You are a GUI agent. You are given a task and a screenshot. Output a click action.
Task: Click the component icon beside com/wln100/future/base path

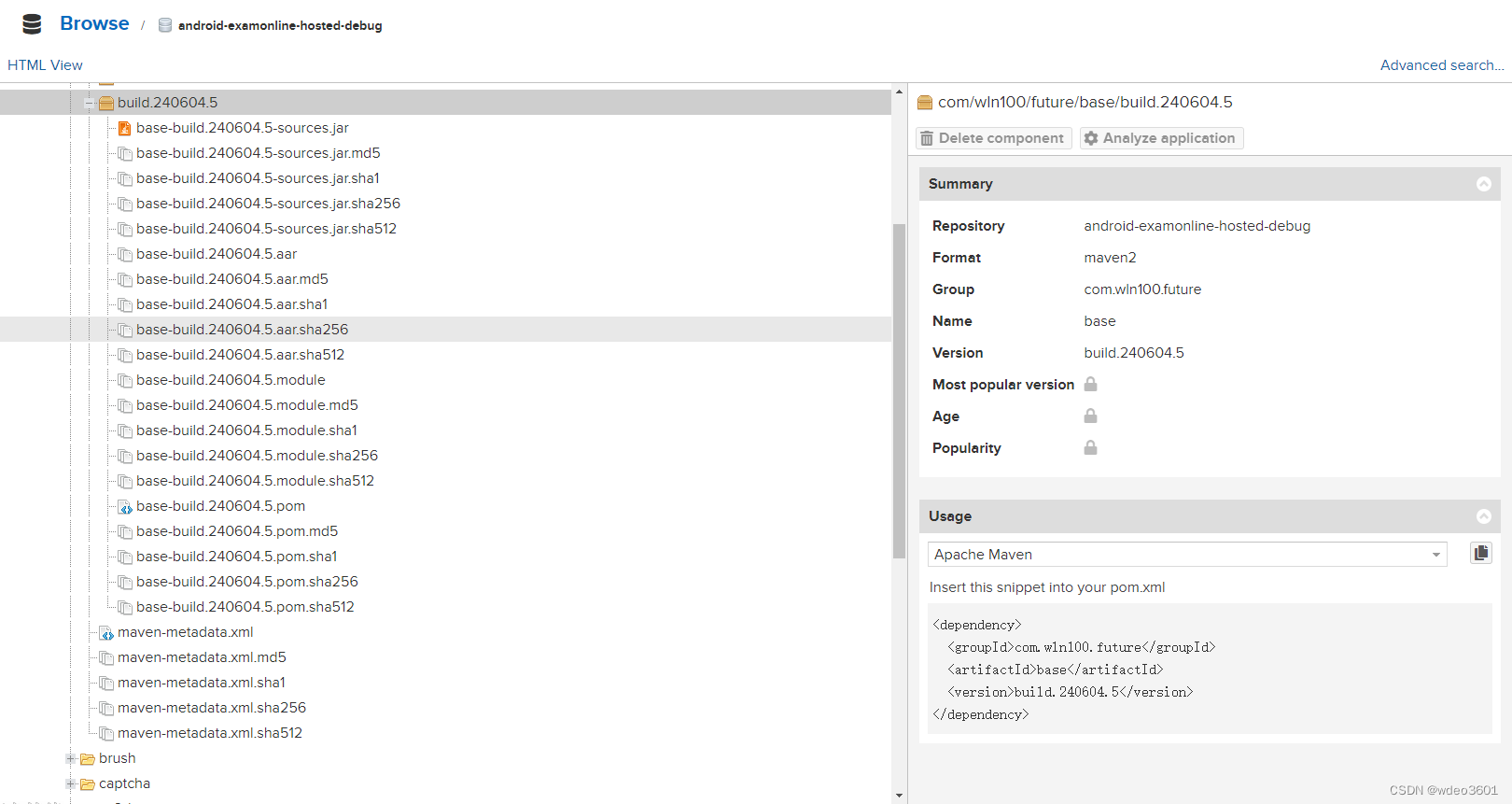925,103
